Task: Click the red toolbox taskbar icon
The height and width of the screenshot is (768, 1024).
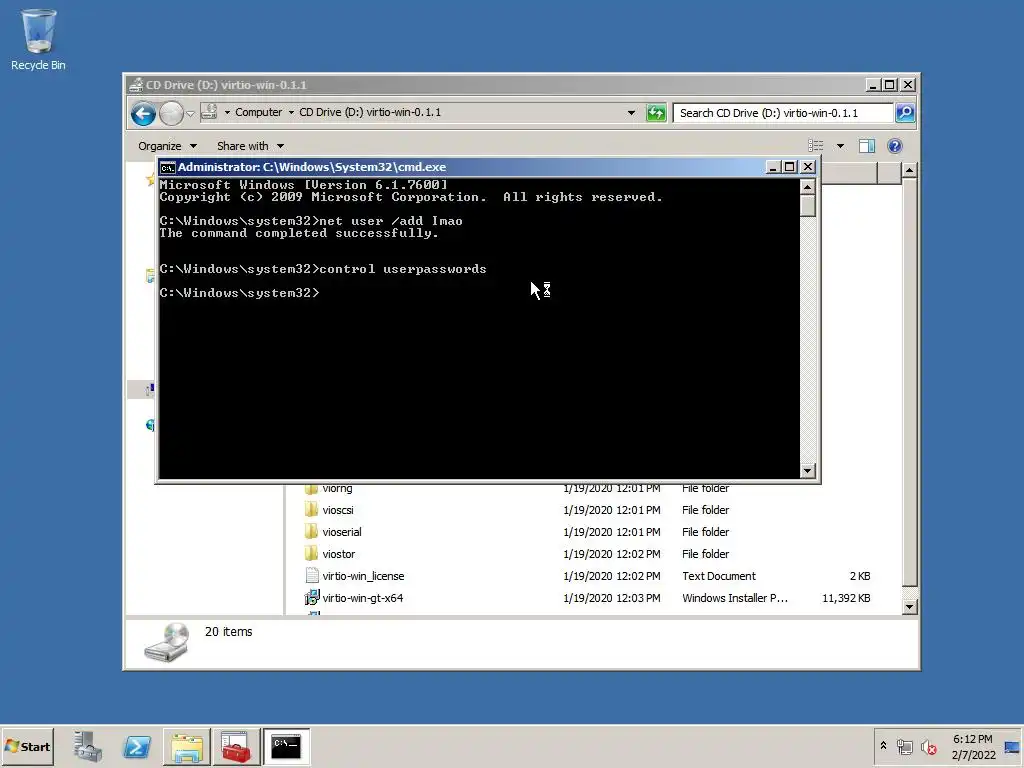Action: tap(236, 746)
